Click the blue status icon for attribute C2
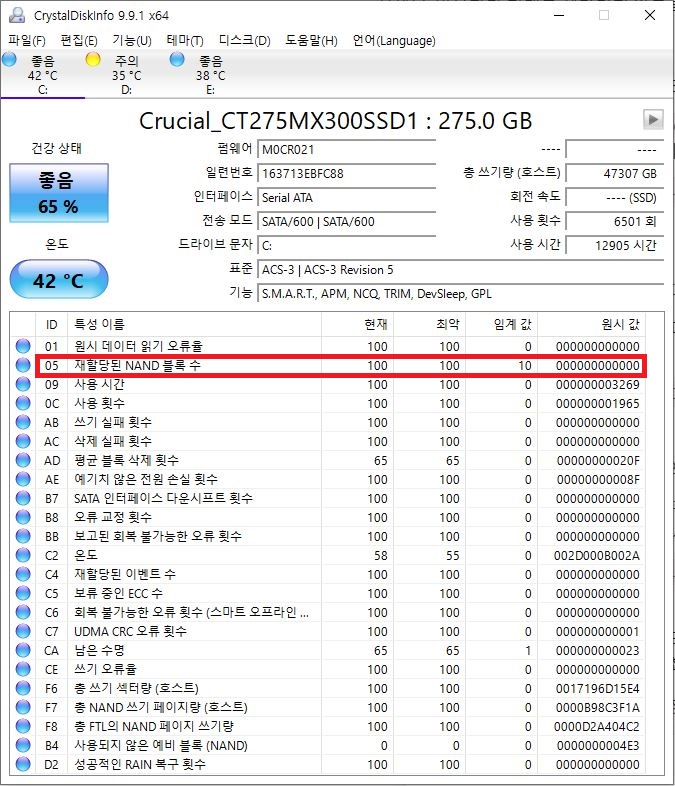The height and width of the screenshot is (786, 675). [23, 555]
